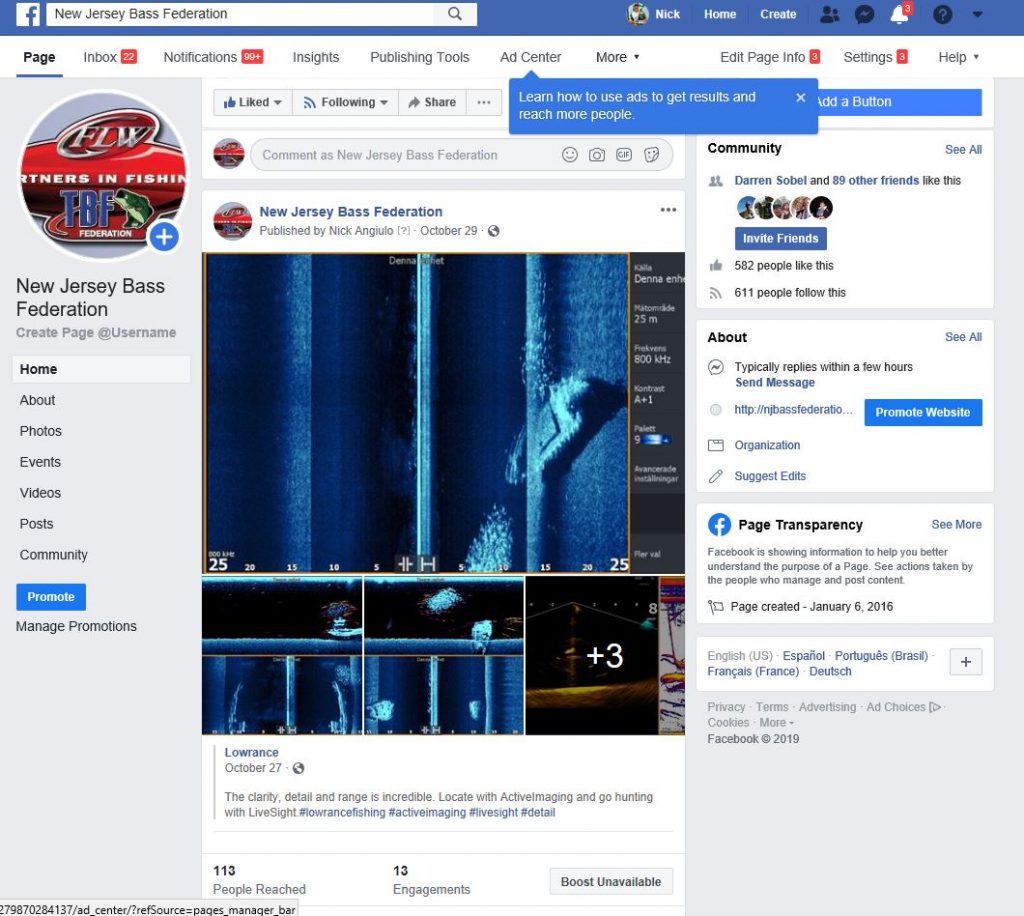Attach a photo with the camera icon
Screen dimensions: 1024x916
pos(597,155)
